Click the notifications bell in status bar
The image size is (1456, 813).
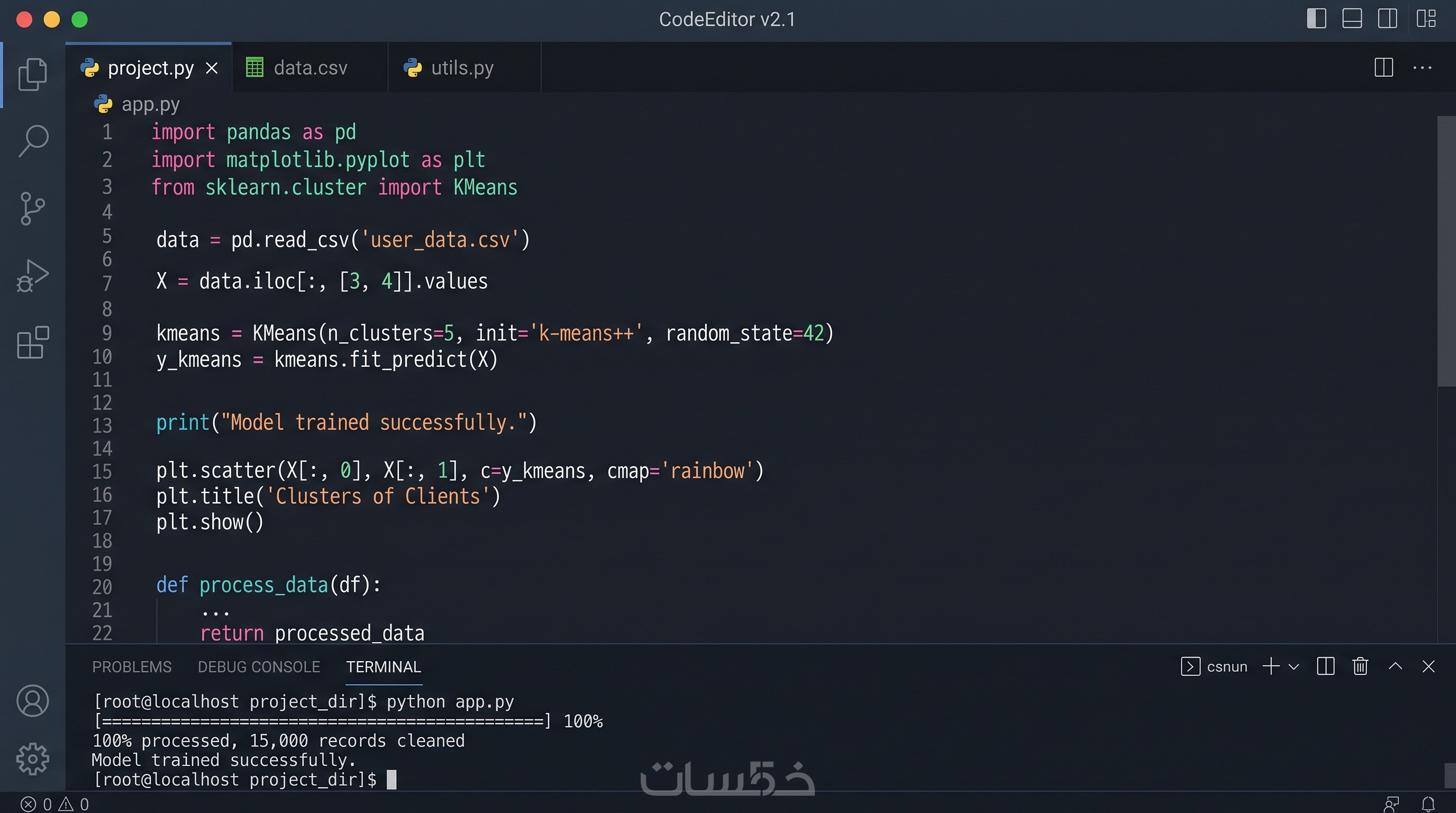coord(1428,804)
